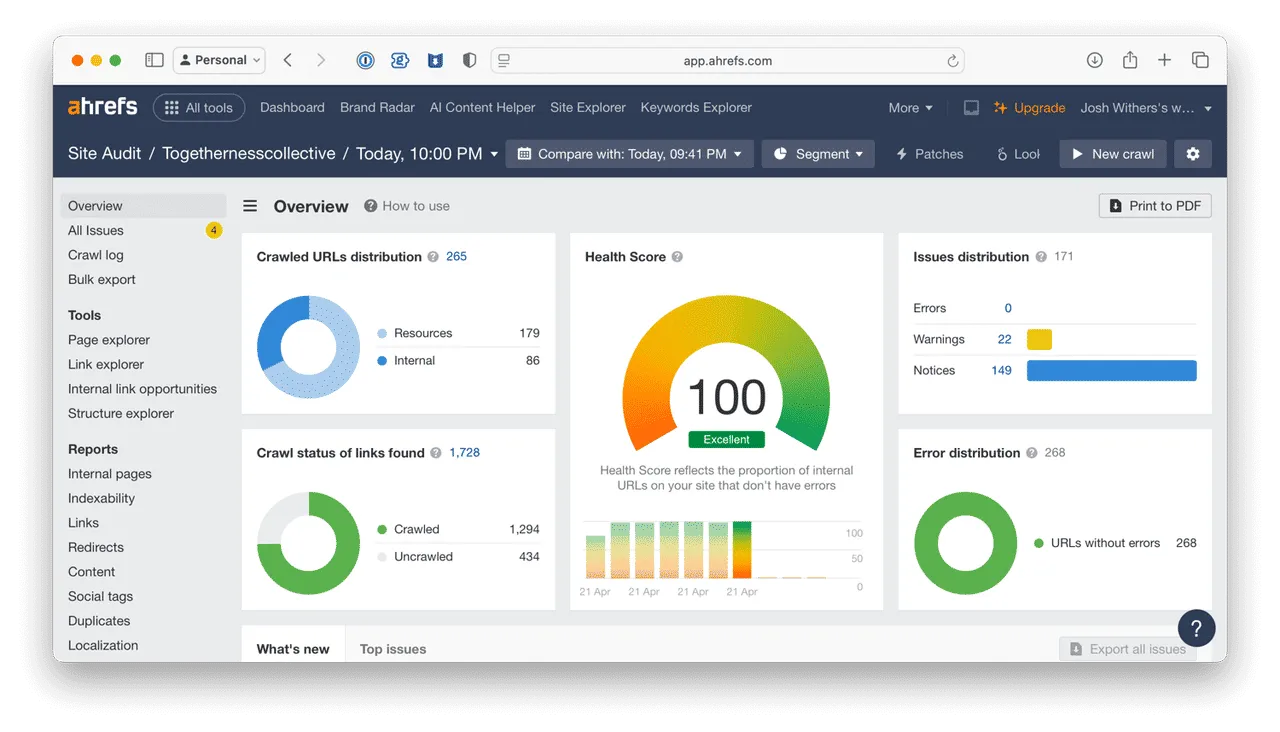The width and height of the screenshot is (1280, 732).
Task: Open the Internal pages report
Action: click(110, 474)
